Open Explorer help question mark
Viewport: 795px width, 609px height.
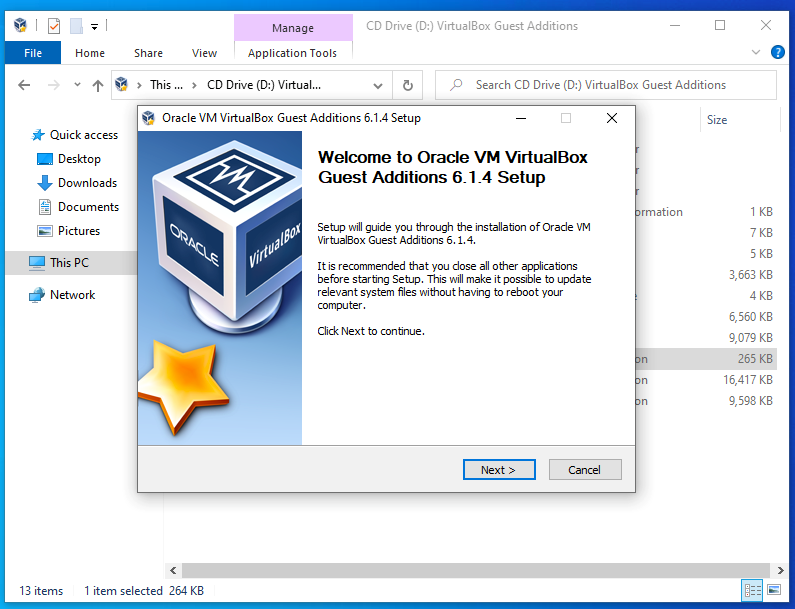[777, 52]
